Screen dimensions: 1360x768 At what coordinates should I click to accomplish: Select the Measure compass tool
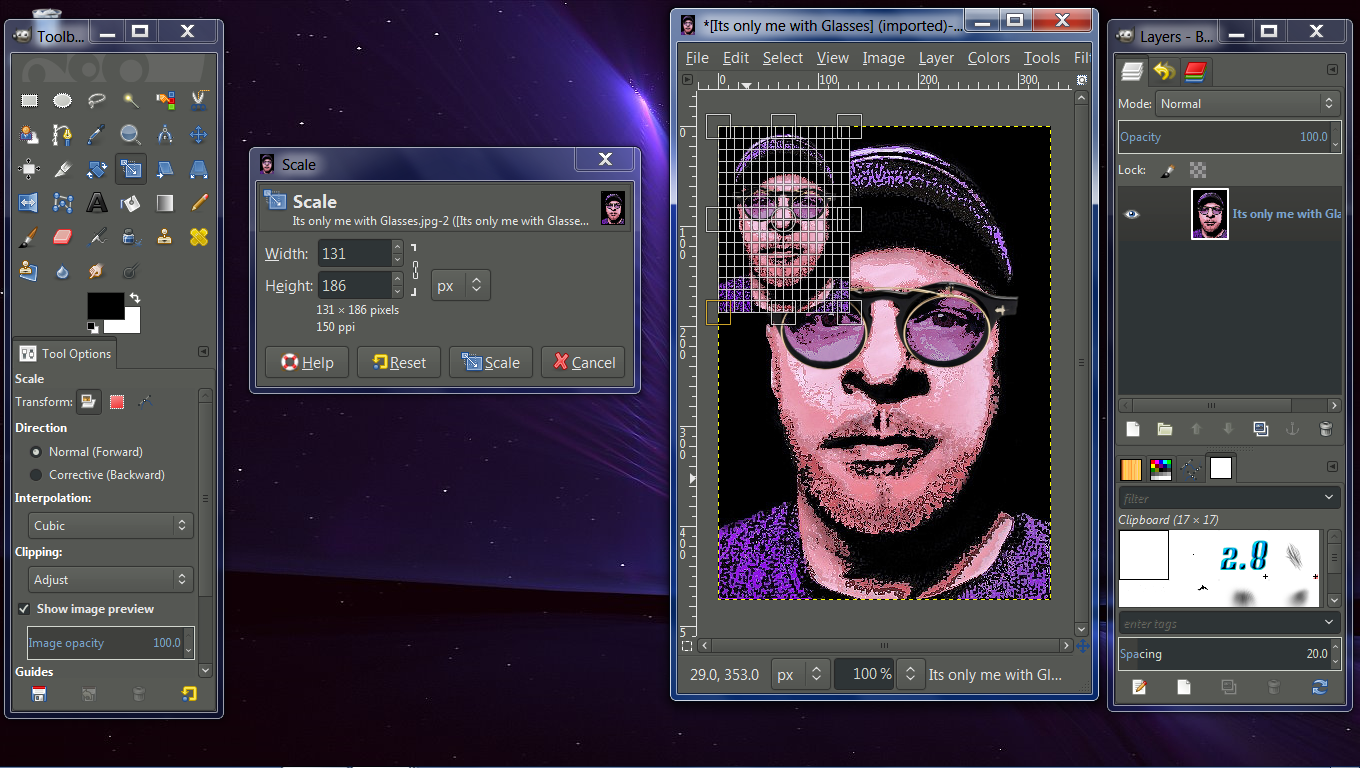tap(165, 134)
